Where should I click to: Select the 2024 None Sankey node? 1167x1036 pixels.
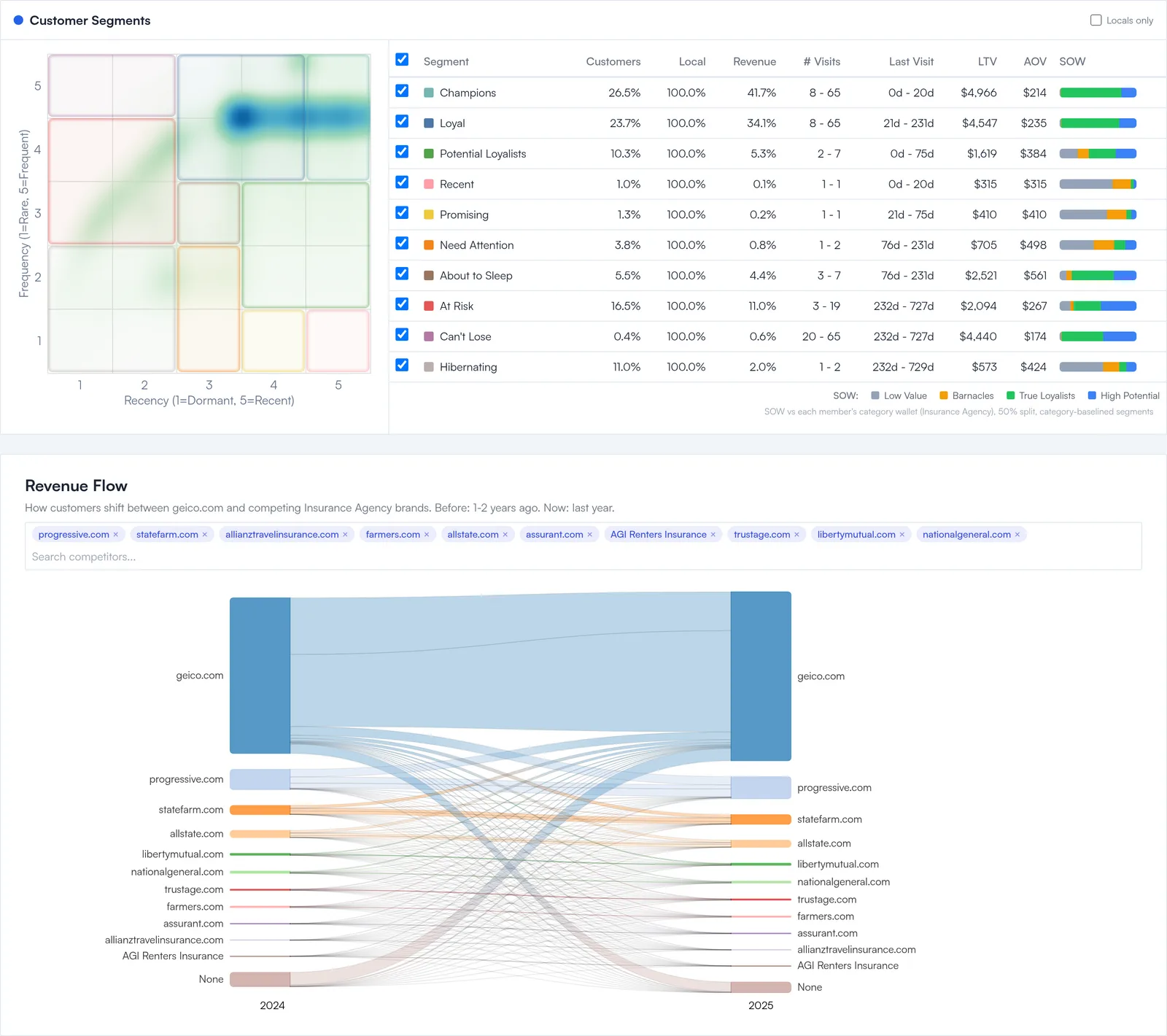click(260, 979)
